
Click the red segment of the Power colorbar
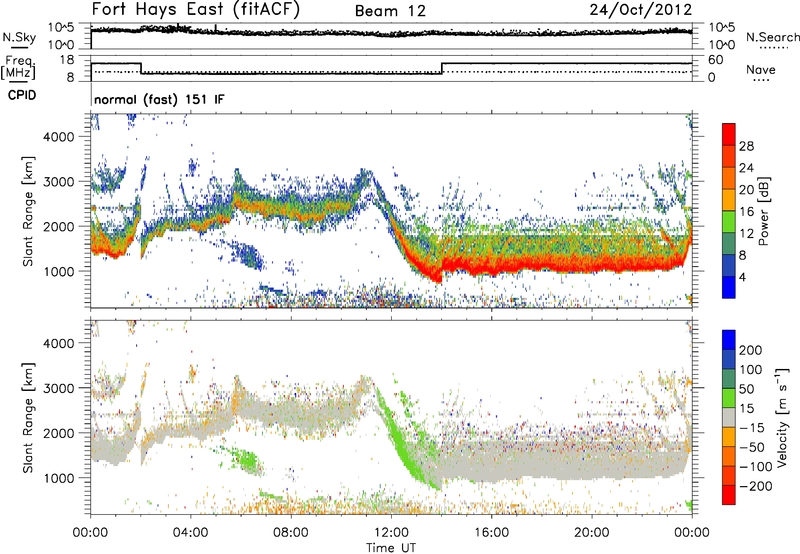[x=729, y=134]
